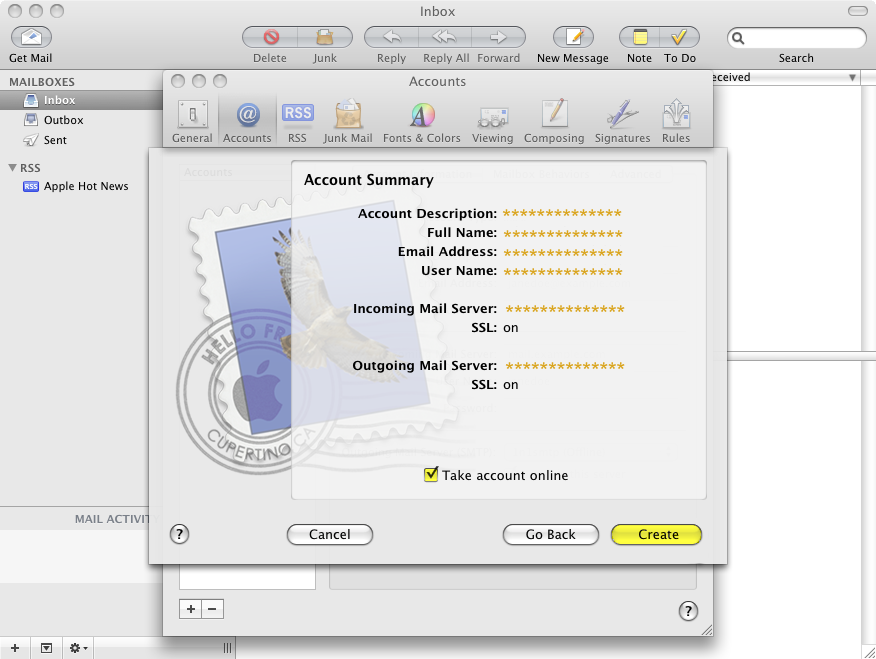Open Signatures preferences pane
Screen dimensions: 876x659
[x=622, y=121]
